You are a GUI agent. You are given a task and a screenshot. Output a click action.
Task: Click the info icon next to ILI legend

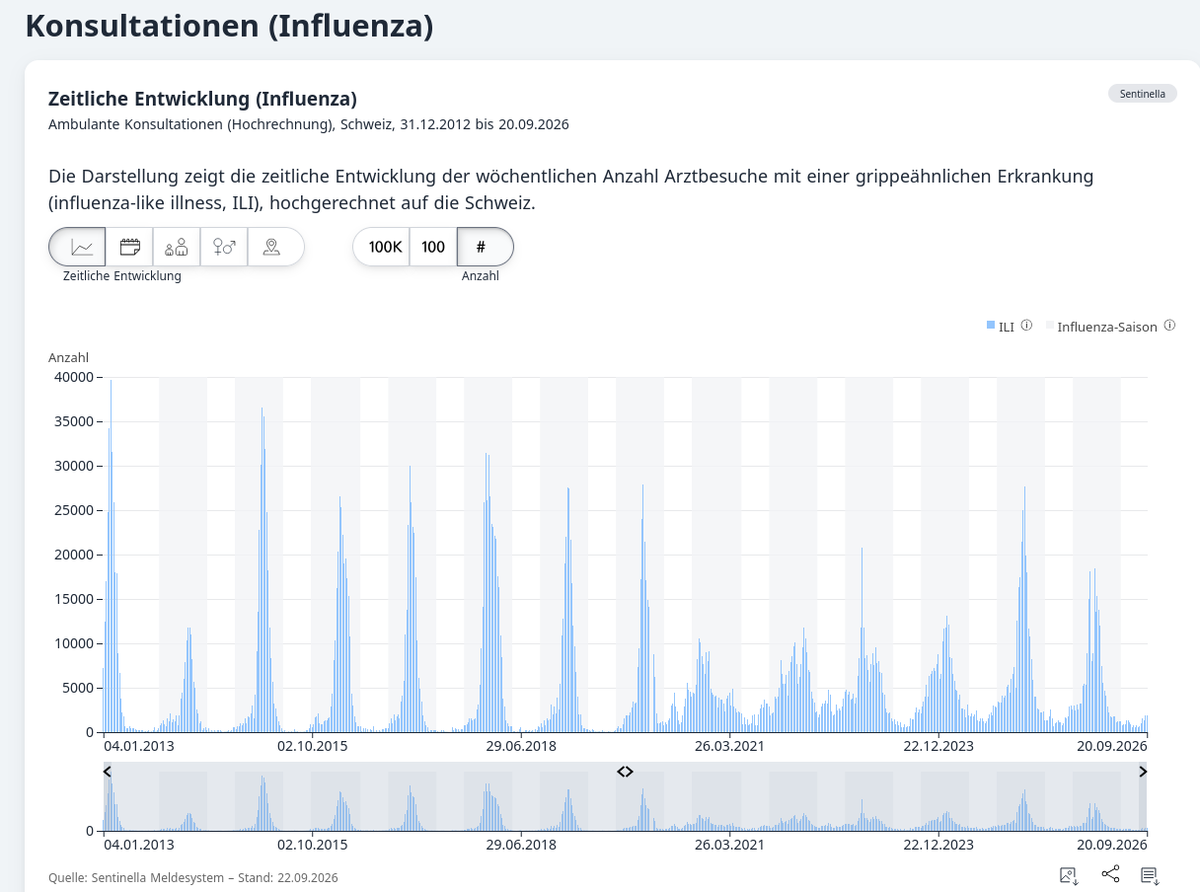[x=1026, y=326]
